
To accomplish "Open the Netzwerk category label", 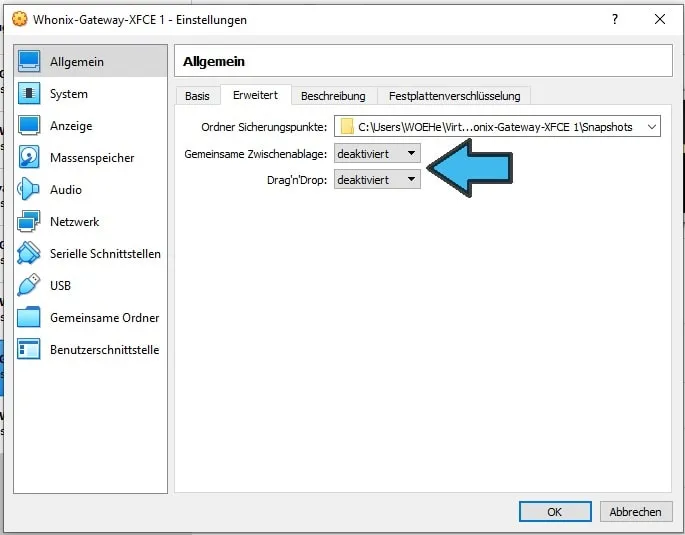I will (x=74, y=221).
